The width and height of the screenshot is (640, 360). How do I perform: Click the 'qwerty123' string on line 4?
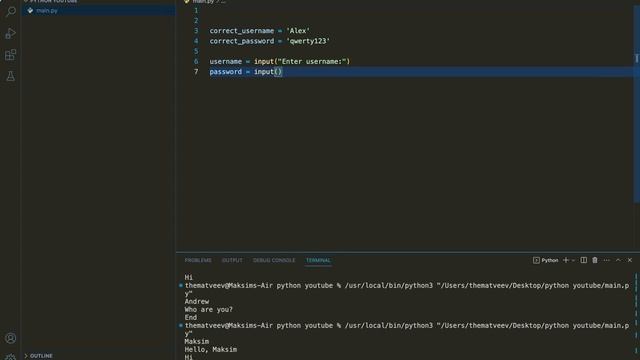tap(308, 41)
